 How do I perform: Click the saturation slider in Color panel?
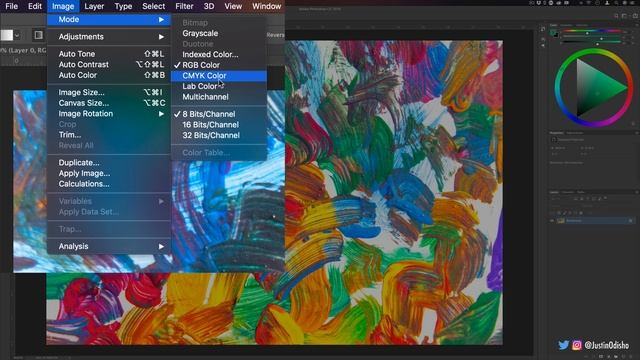pyautogui.click(x=591, y=36)
